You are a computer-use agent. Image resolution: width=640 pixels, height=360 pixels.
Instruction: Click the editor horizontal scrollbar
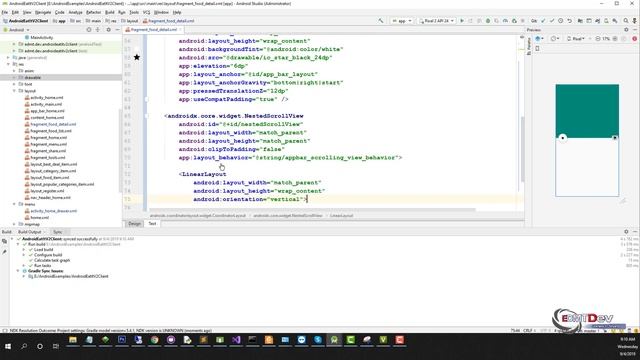coord(312,210)
